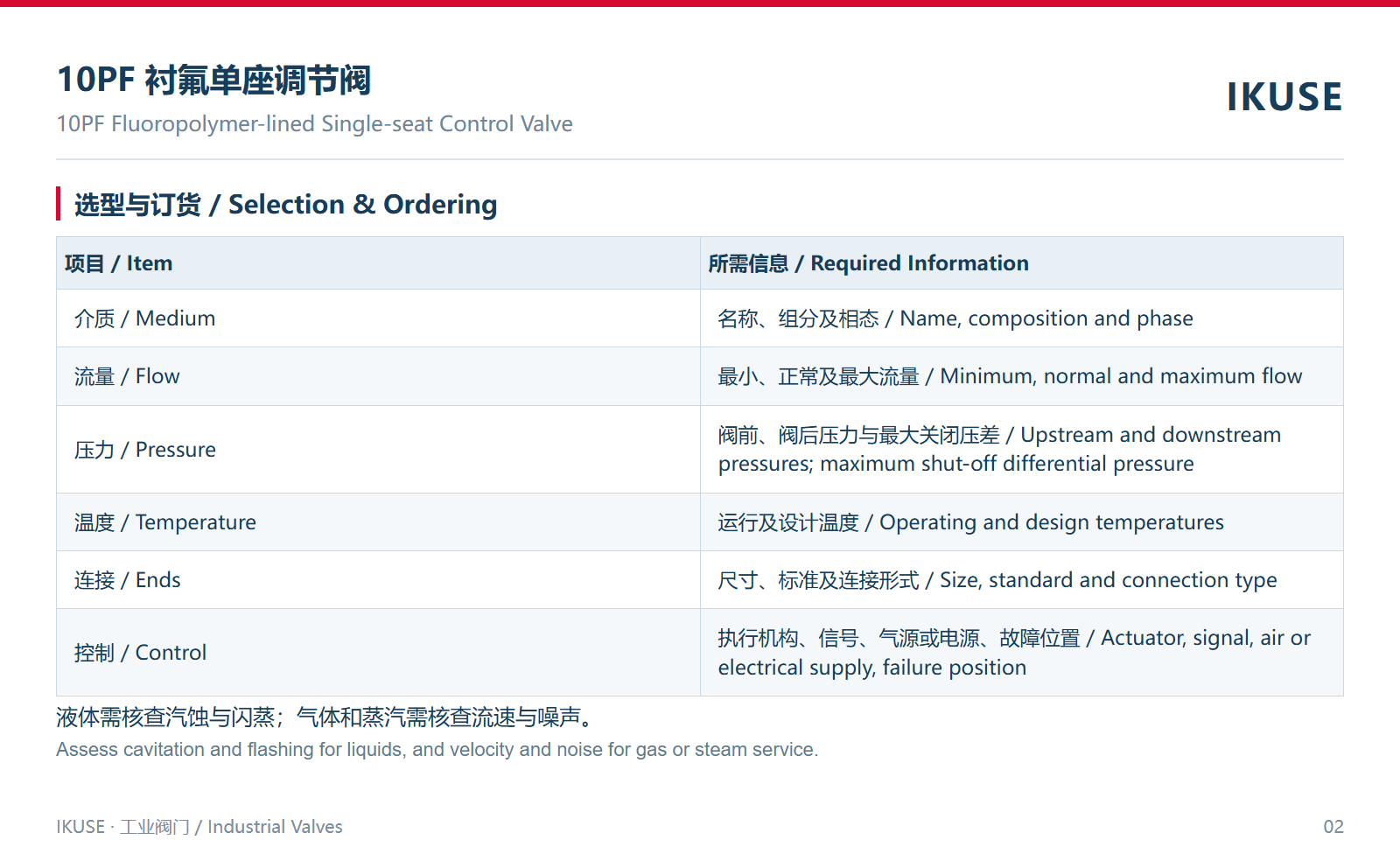Viewport: 1400px width, 861px height.
Task: Select the '控制 / Control' cell
Action: coord(378,653)
